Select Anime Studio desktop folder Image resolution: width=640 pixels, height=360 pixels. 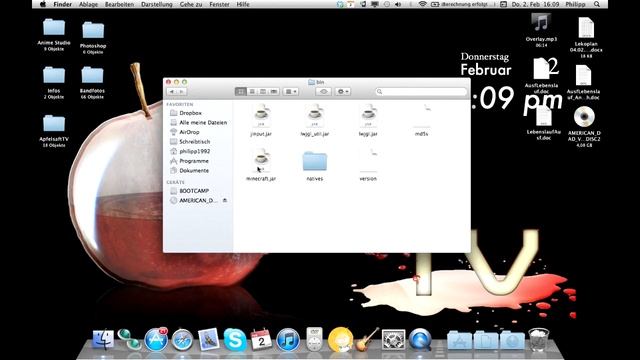click(x=54, y=35)
